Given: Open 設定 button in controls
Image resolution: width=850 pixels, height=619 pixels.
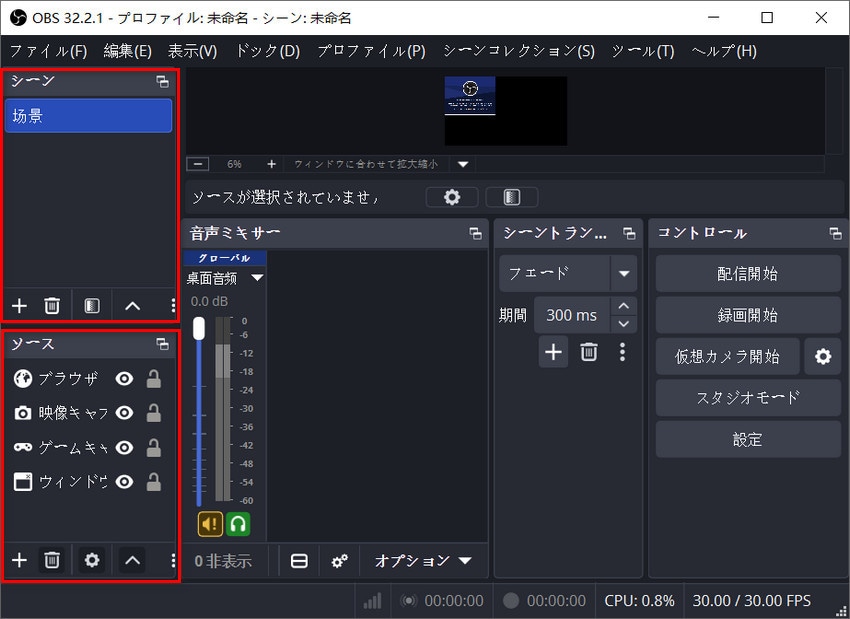Looking at the screenshot, I should pos(748,439).
